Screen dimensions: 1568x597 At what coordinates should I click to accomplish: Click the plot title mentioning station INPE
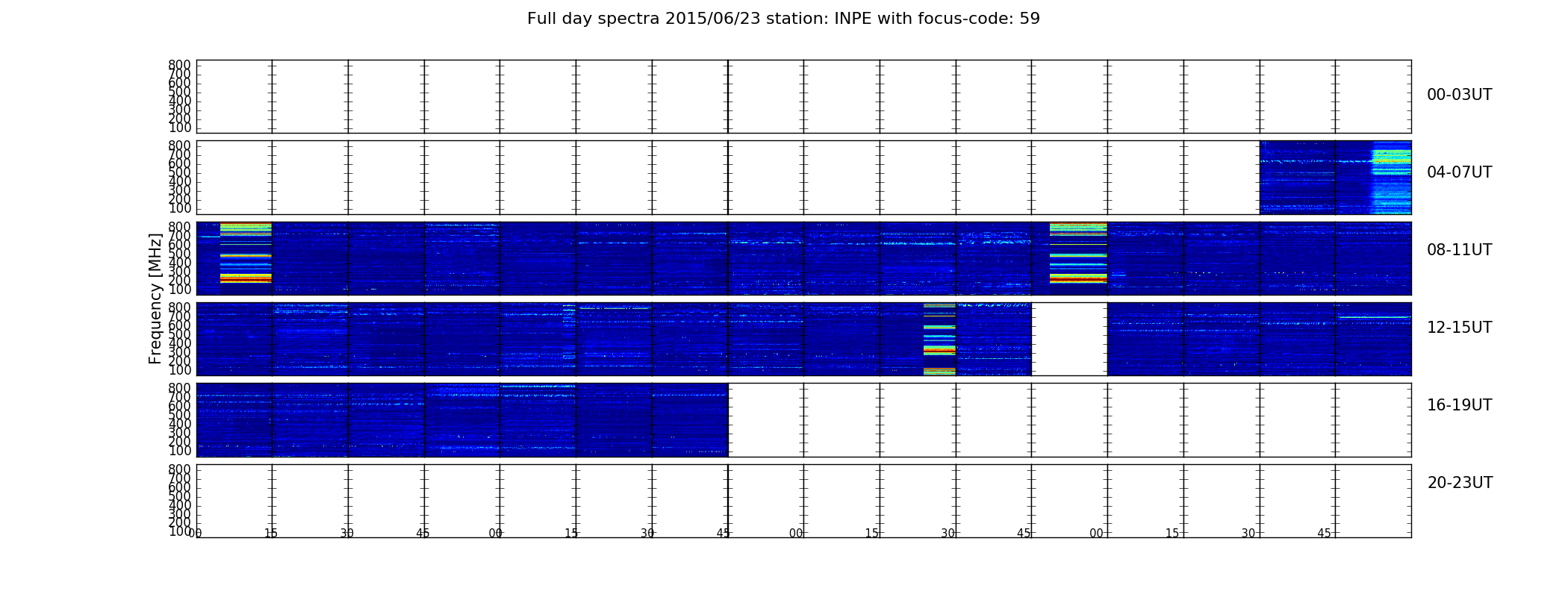[783, 19]
